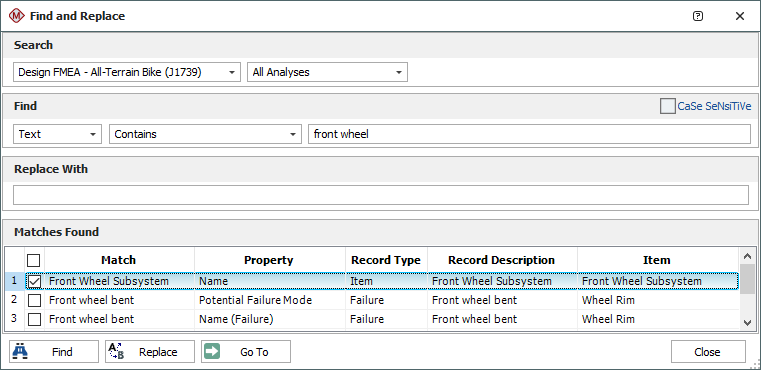
Task: Click the Go To button
Action: click(246, 352)
